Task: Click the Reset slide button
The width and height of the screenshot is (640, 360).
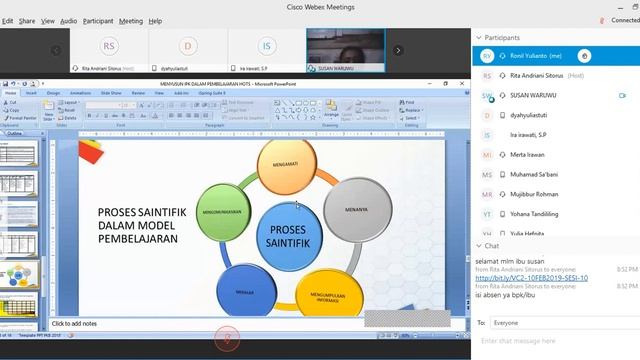Action: point(67,110)
